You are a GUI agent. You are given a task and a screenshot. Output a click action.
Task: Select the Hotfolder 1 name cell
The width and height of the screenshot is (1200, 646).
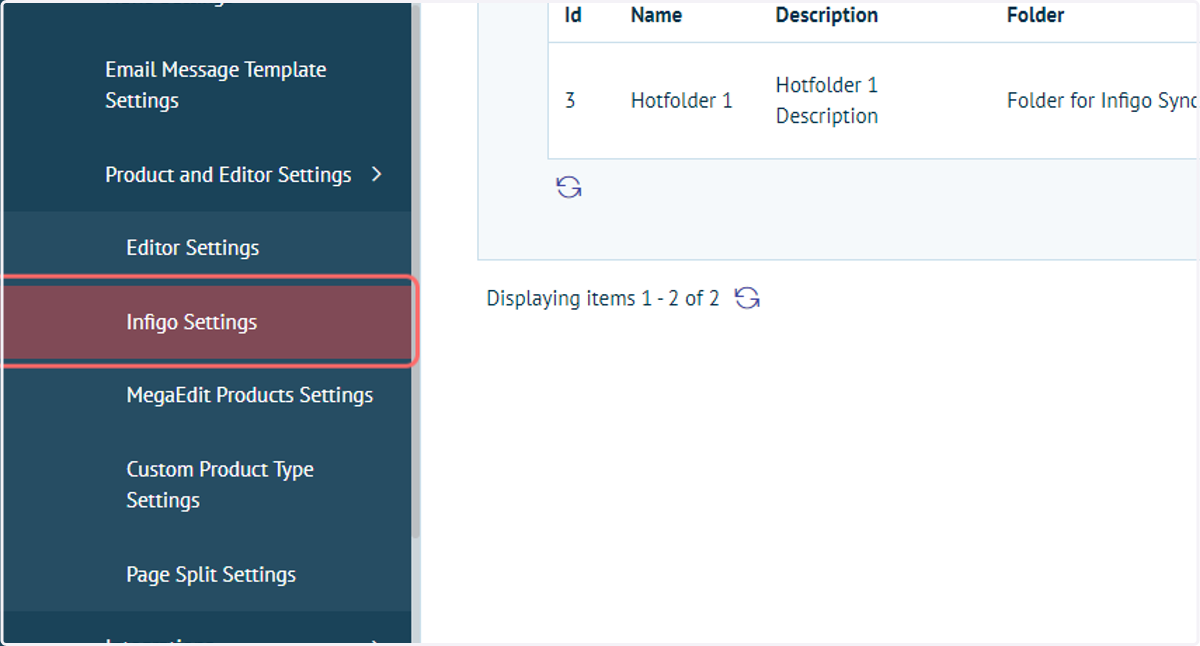[681, 100]
